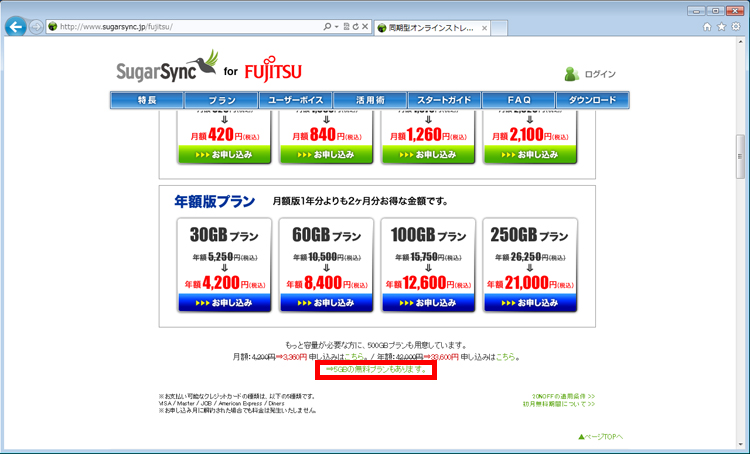Open the Tools gear icon

736,27
